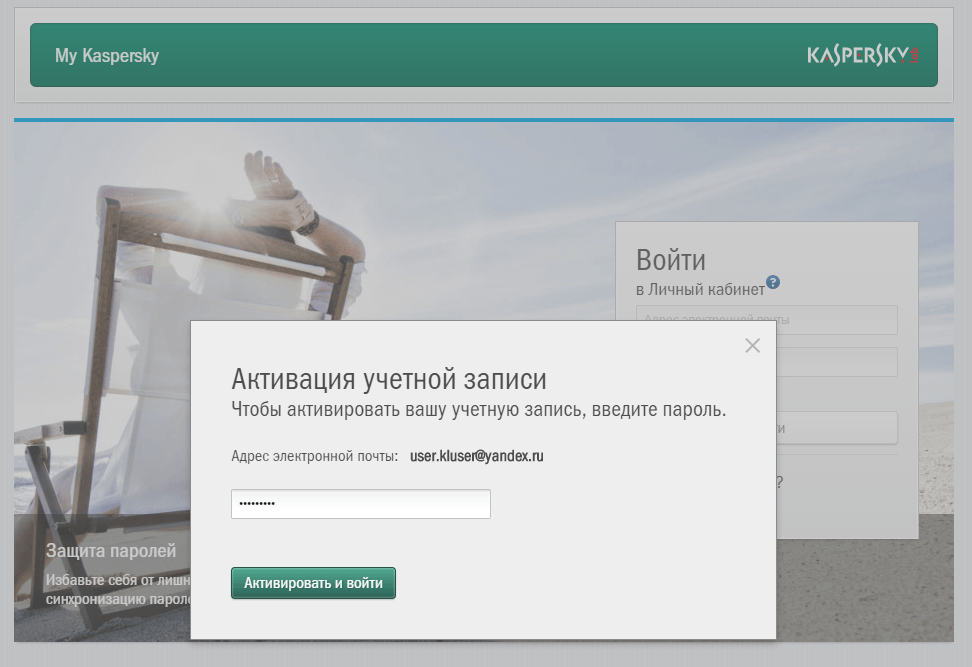
Task: Click the 'в Личный кабинет' subtitle text
Action: coord(700,289)
